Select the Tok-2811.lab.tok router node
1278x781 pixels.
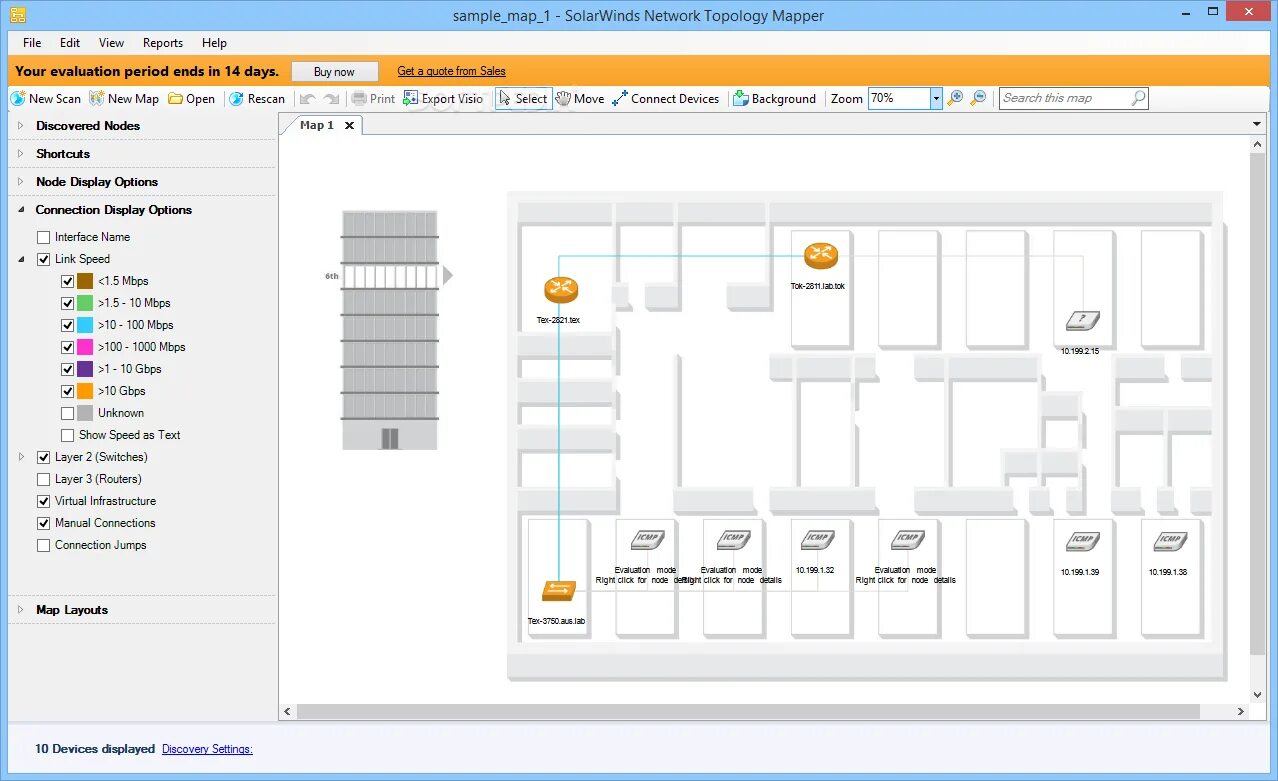click(x=820, y=256)
